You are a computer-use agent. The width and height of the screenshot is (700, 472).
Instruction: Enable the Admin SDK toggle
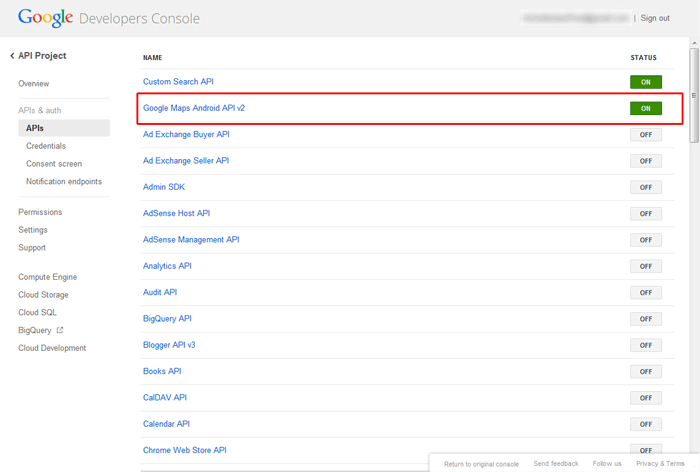645,187
